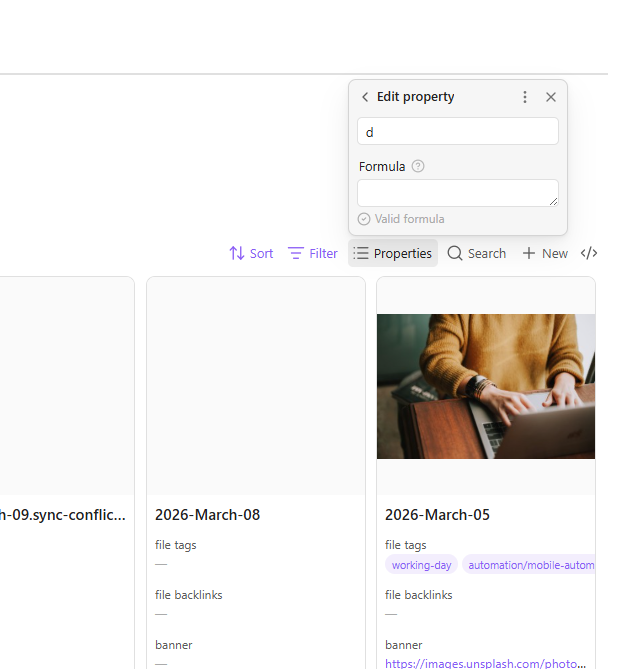Image resolution: width=636 pixels, height=669 pixels.
Task: Open the Filter menu
Action: [x=313, y=253]
